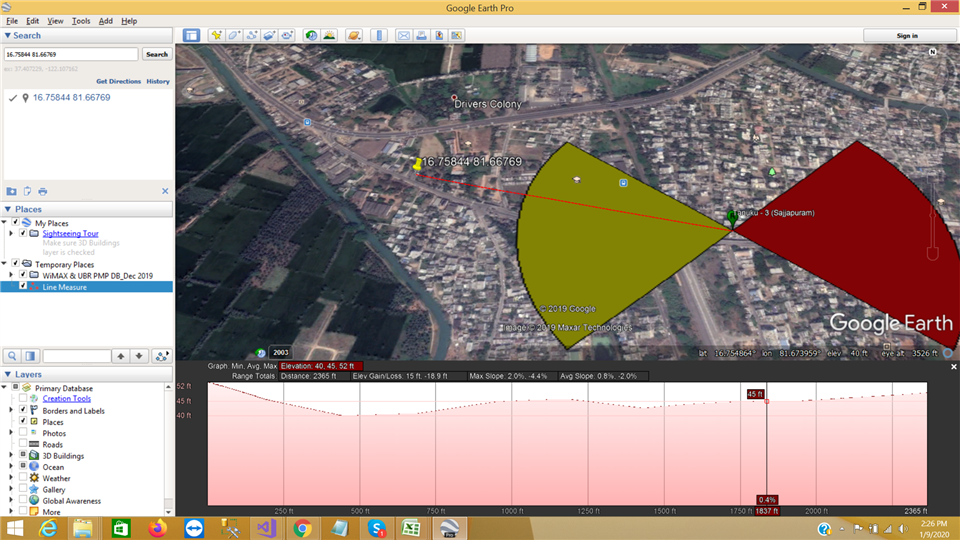Click the ruler measurement tool
960x540 pixels.
pos(378,35)
